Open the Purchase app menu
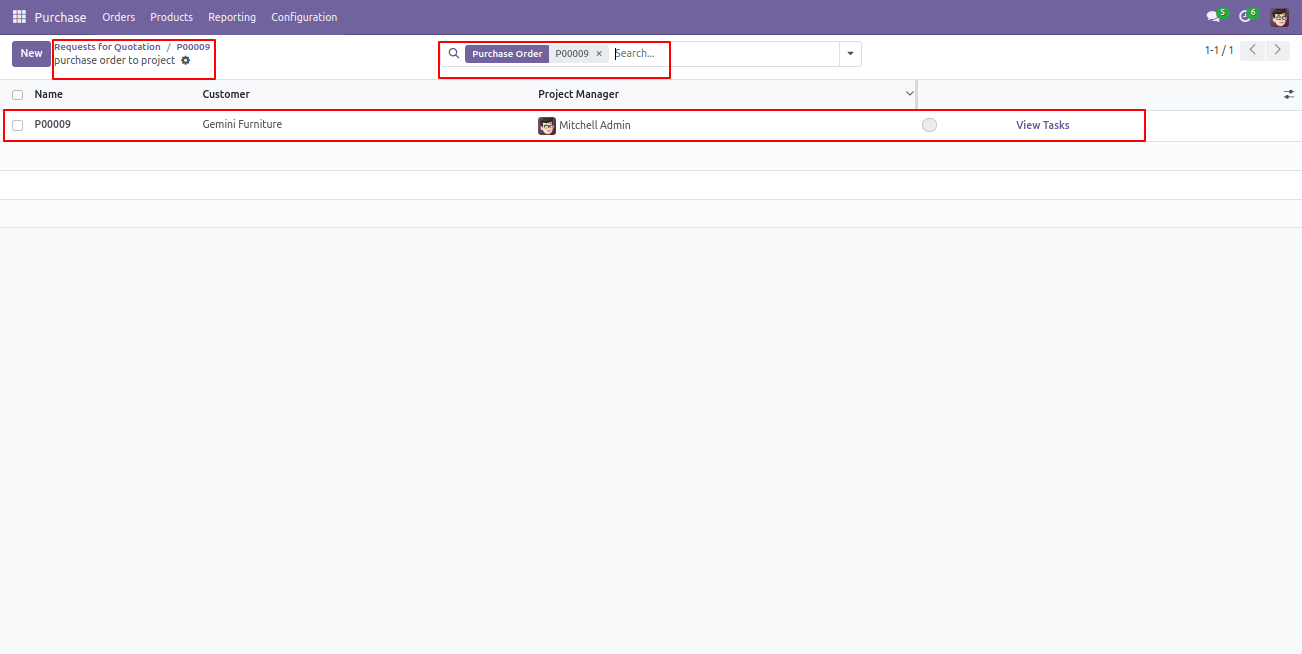This screenshot has width=1302, height=654. 60,17
